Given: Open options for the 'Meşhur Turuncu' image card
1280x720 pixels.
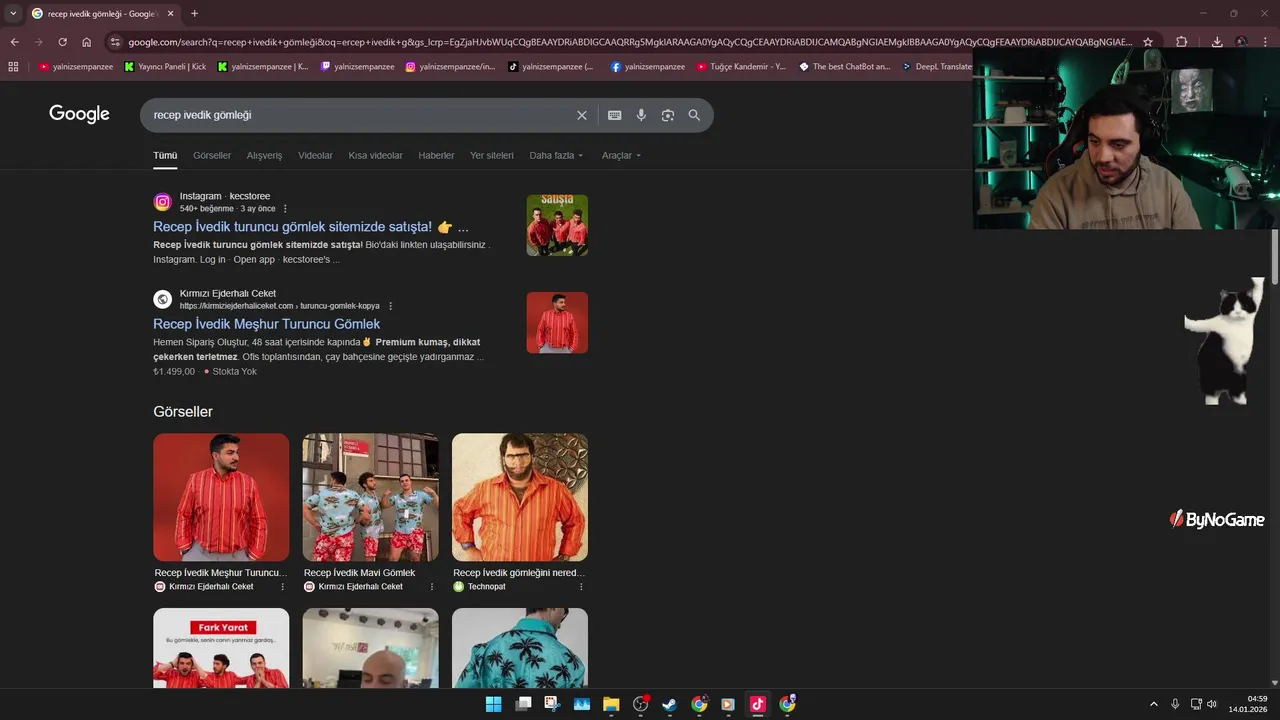Looking at the screenshot, I should point(283,587).
